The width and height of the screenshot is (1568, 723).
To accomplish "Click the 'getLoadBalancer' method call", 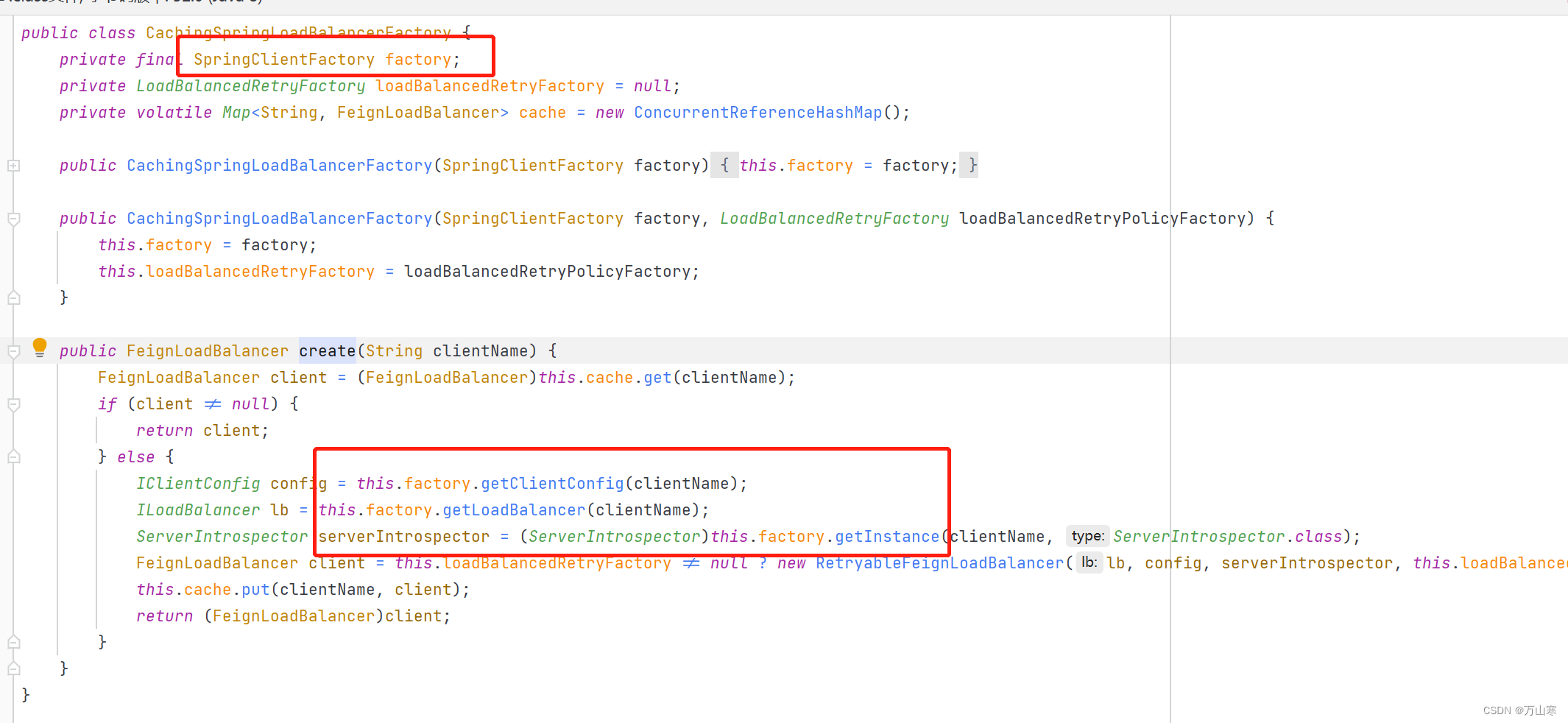I will [514, 510].
